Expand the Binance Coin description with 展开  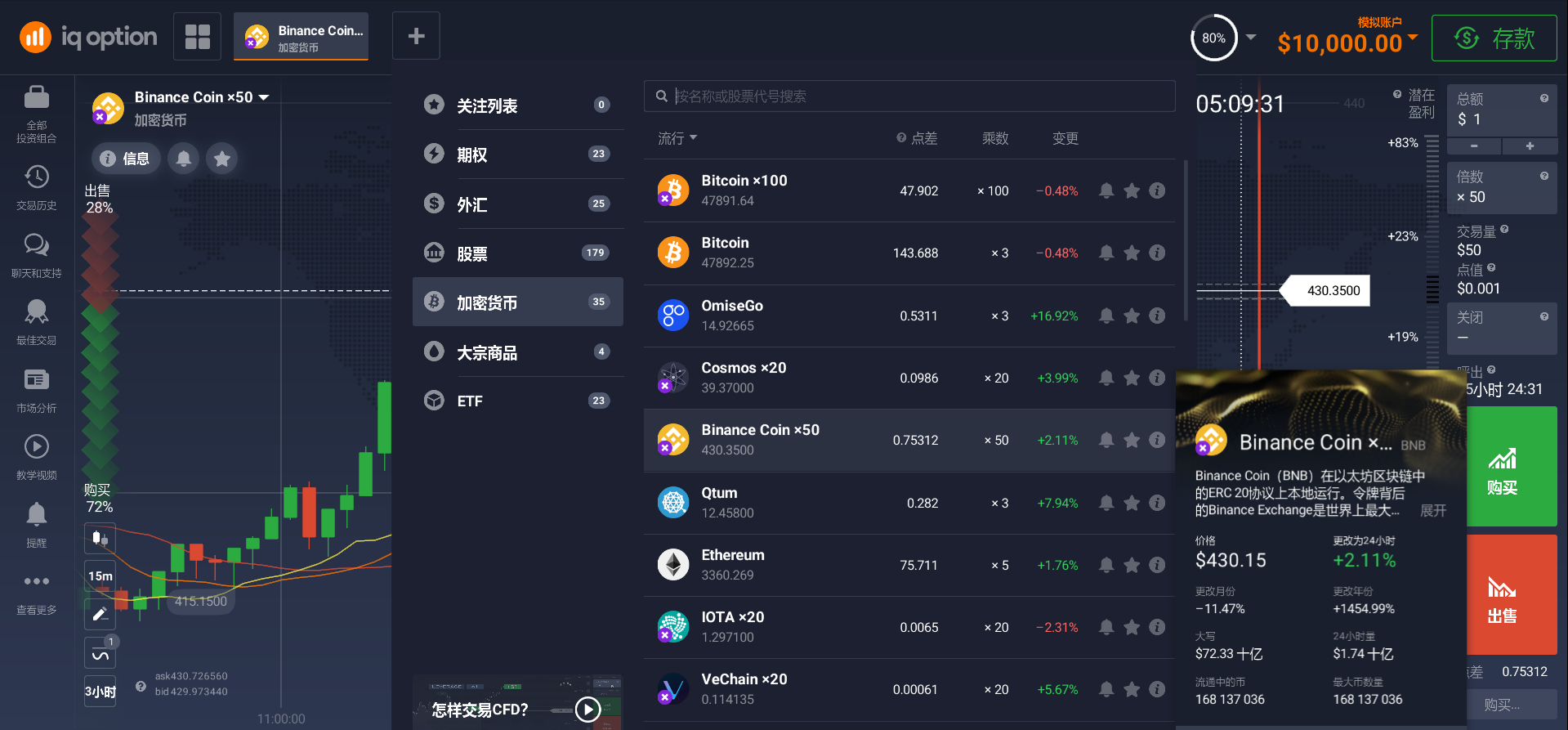click(1433, 510)
